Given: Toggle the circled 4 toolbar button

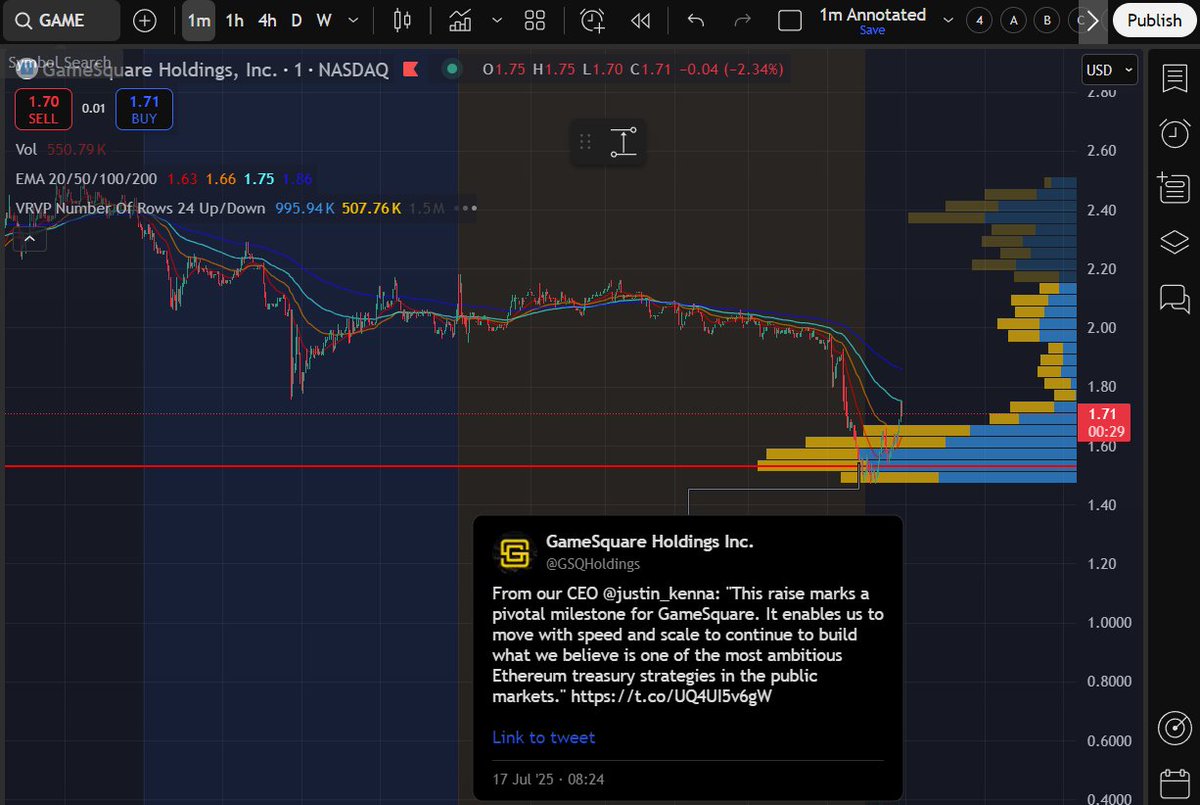Looking at the screenshot, I should (x=979, y=20).
